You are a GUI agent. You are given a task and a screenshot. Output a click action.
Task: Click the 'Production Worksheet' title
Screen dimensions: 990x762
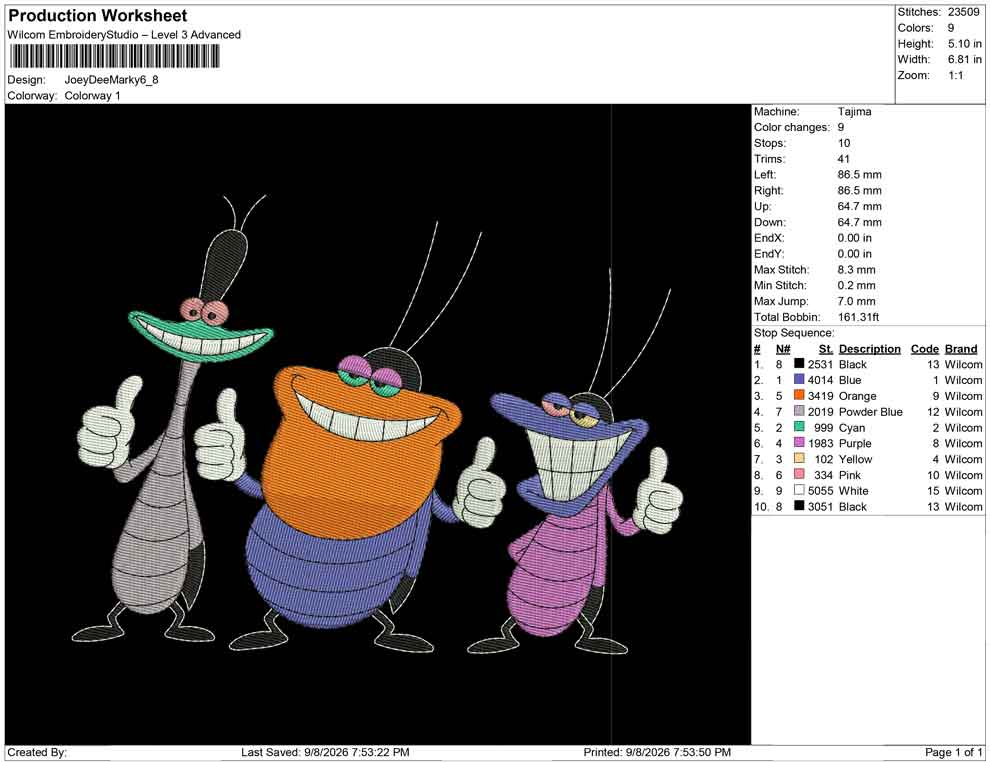click(98, 16)
